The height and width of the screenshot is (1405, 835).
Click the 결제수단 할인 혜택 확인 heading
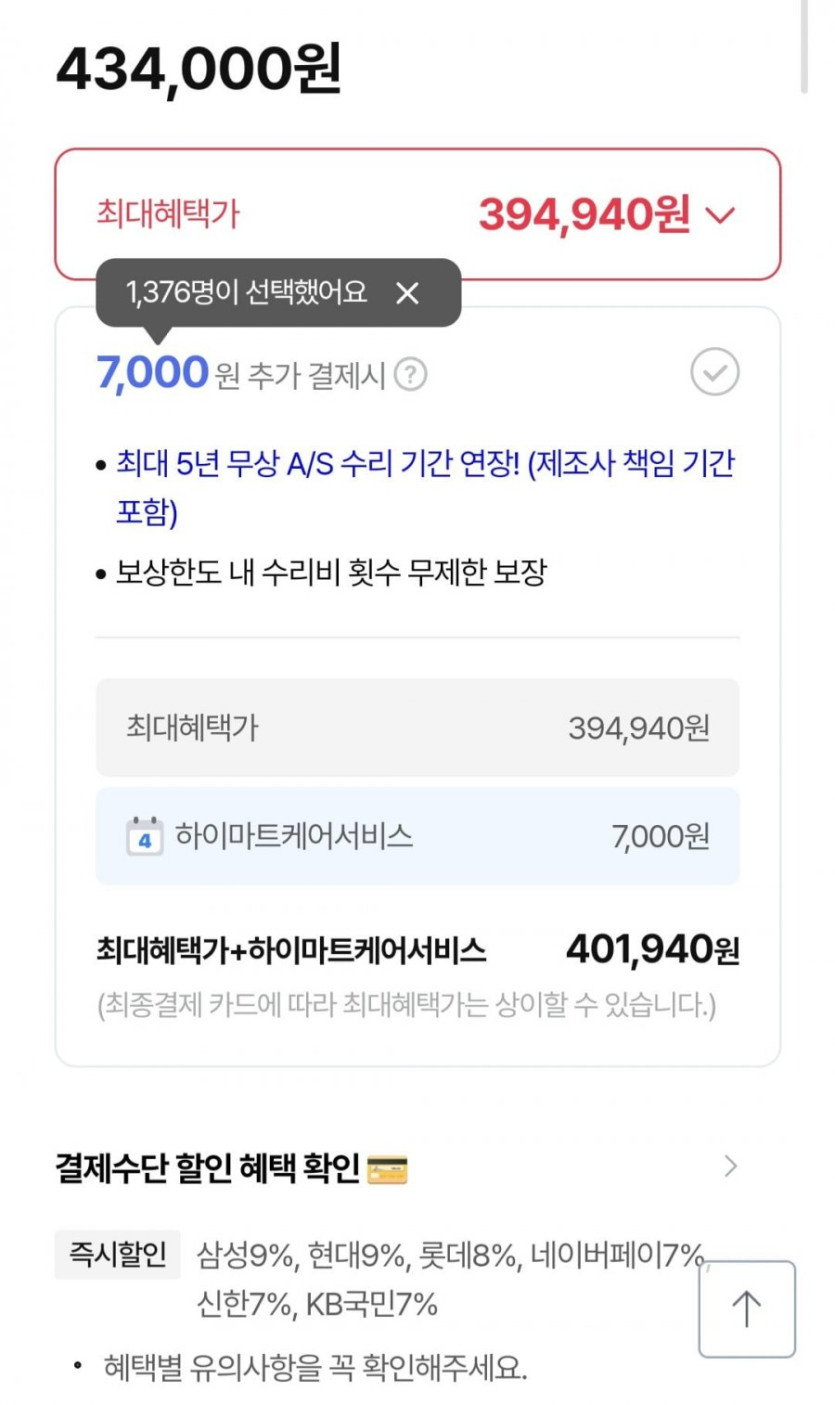point(207,1168)
